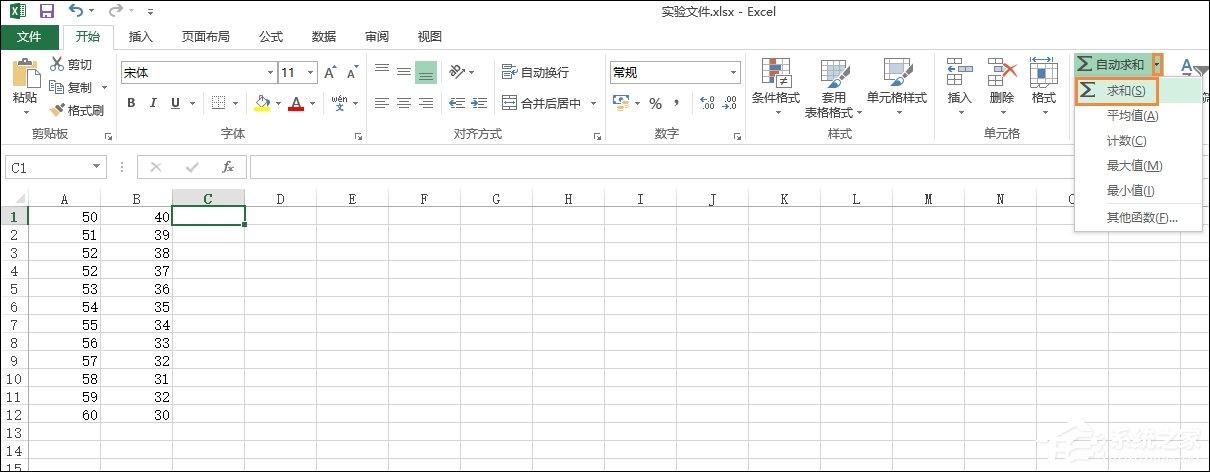
Task: Switch to the Insert (插入) ribbon tab
Action: pos(142,37)
